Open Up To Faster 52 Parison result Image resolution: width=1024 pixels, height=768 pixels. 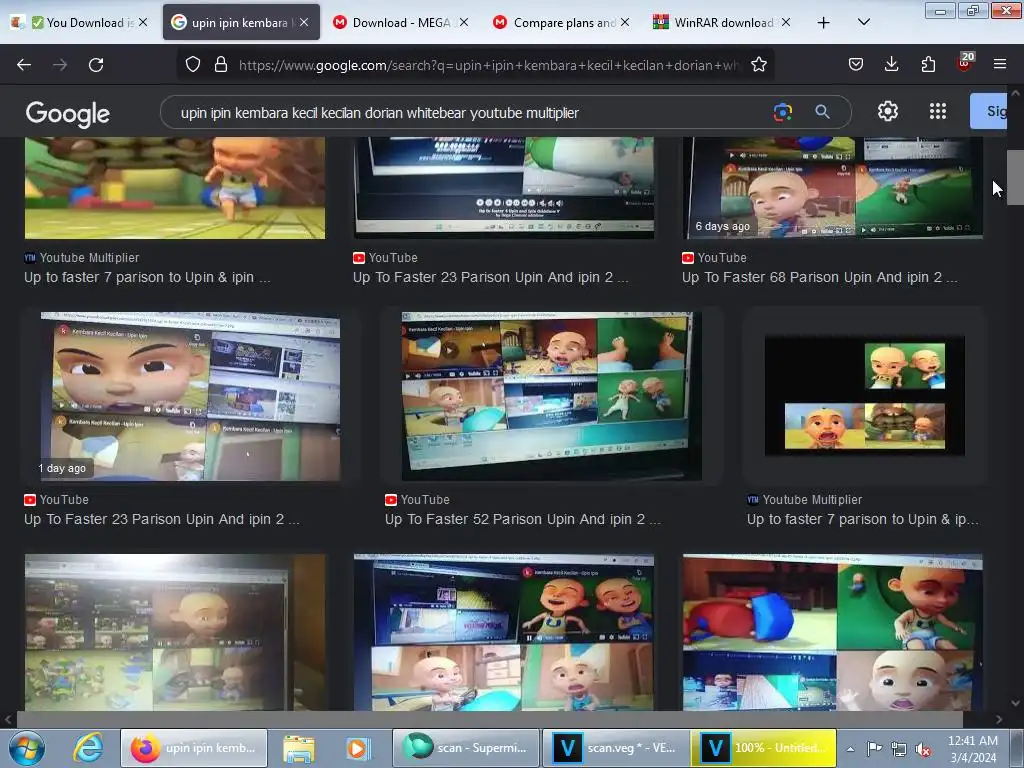(x=522, y=519)
